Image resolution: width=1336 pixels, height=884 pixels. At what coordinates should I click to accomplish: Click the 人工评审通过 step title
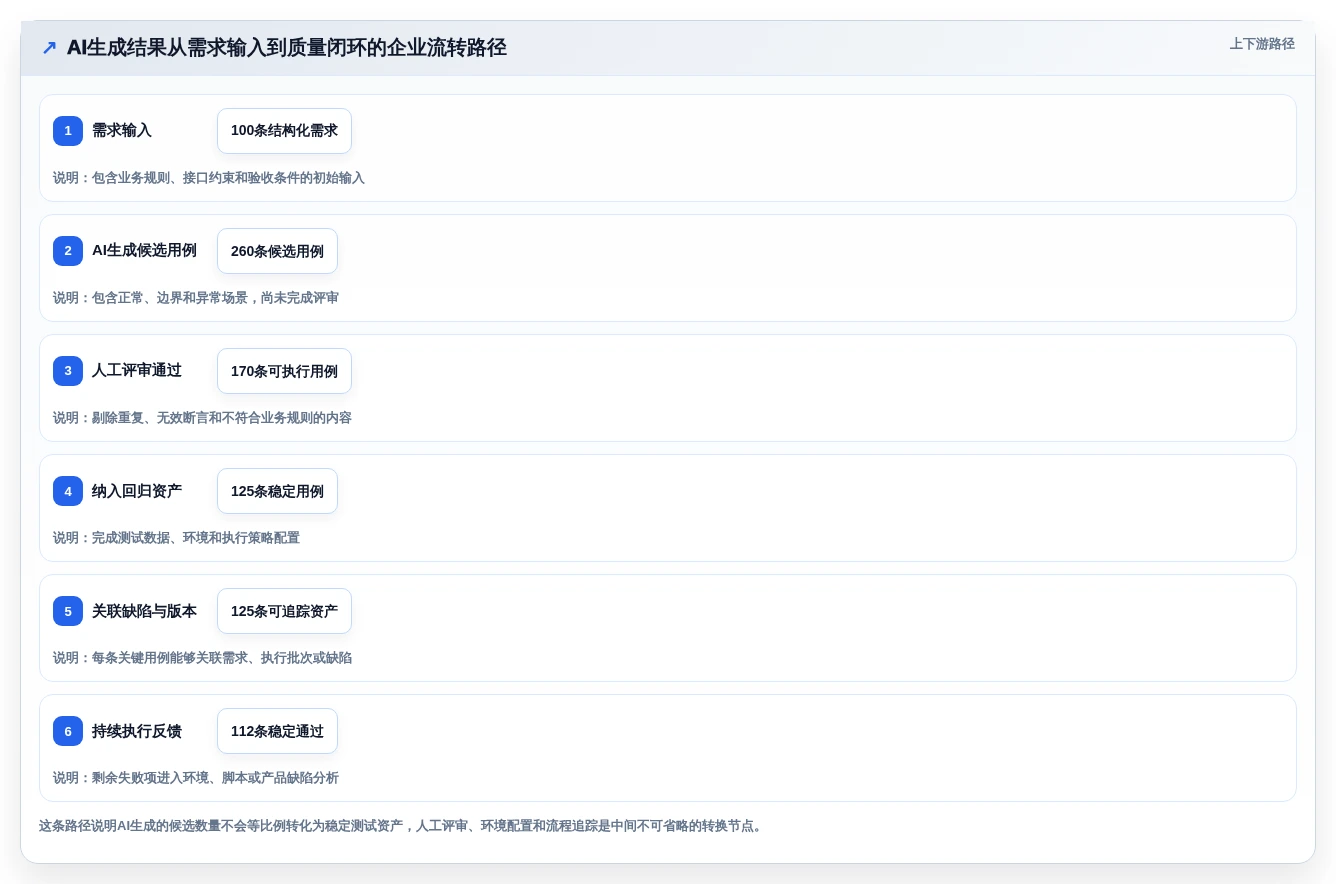[x=137, y=370]
